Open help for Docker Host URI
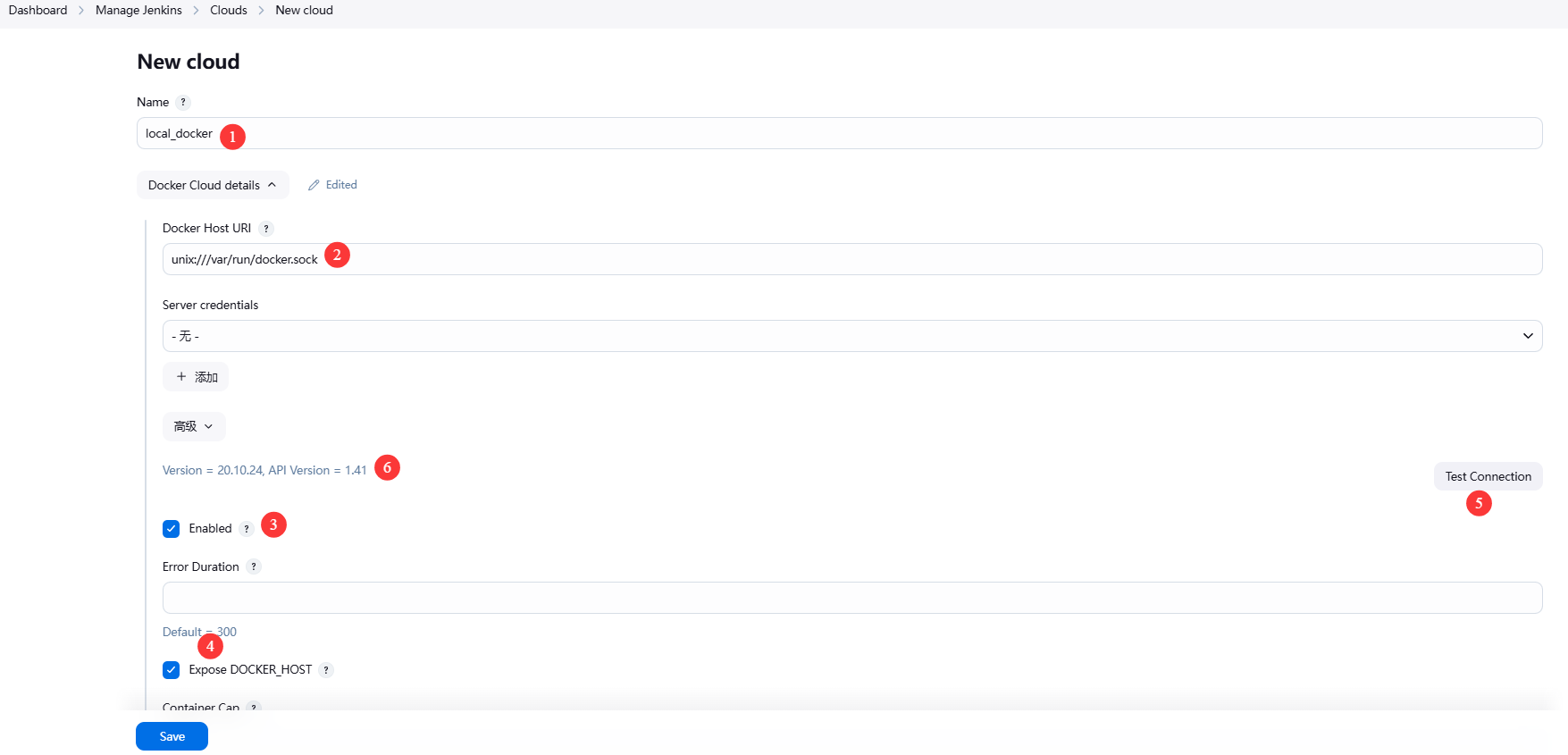The height and width of the screenshot is (755, 1568). tap(266, 229)
